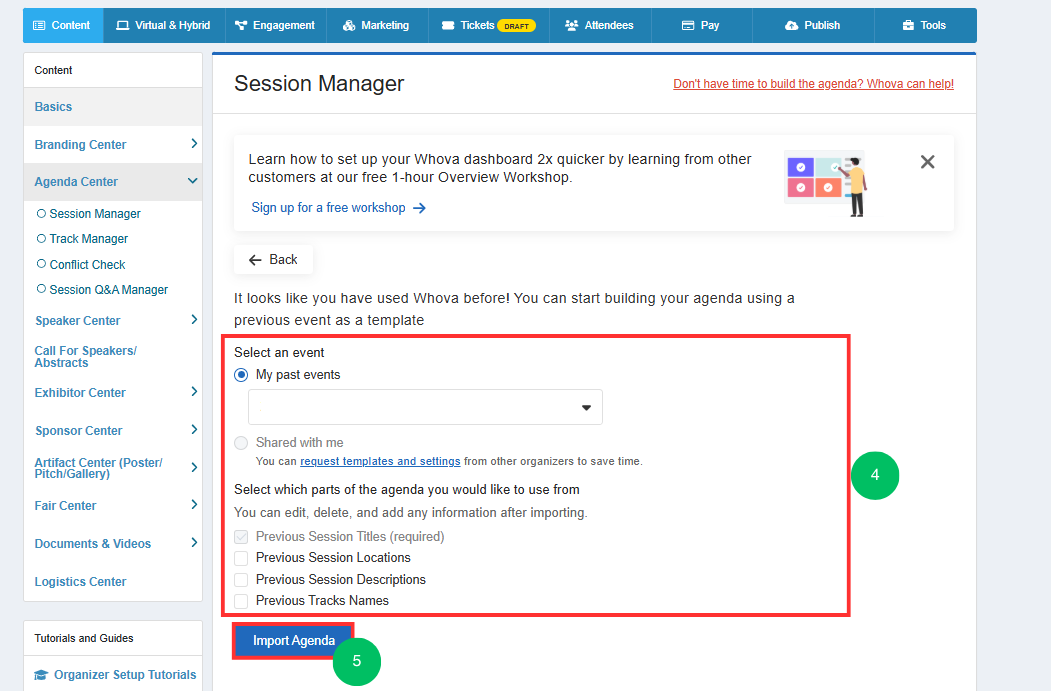Click the Pay card icon
Image resolution: width=1051 pixels, height=691 pixels.
pyautogui.click(x=688, y=25)
